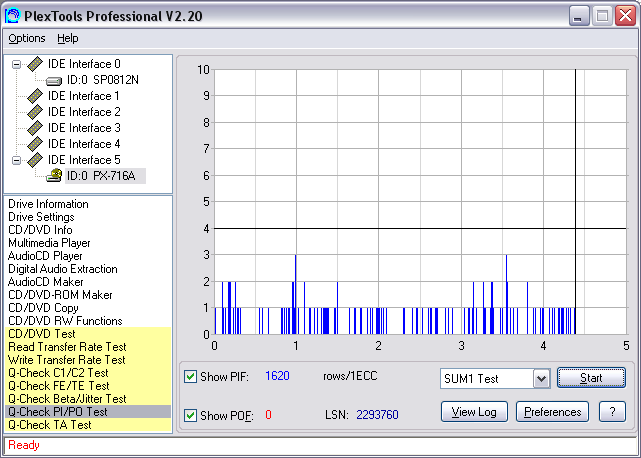Click the POF count value 0
The width and height of the screenshot is (641, 458).
[x=268, y=415]
